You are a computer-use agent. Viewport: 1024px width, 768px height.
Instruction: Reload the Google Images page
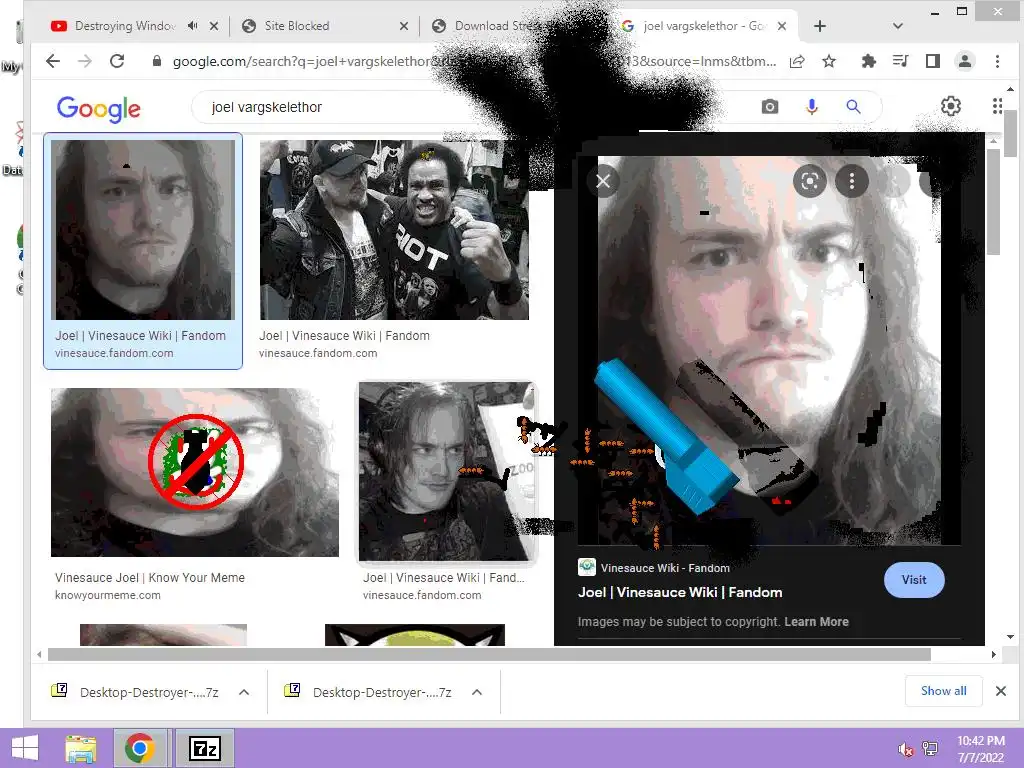117,61
